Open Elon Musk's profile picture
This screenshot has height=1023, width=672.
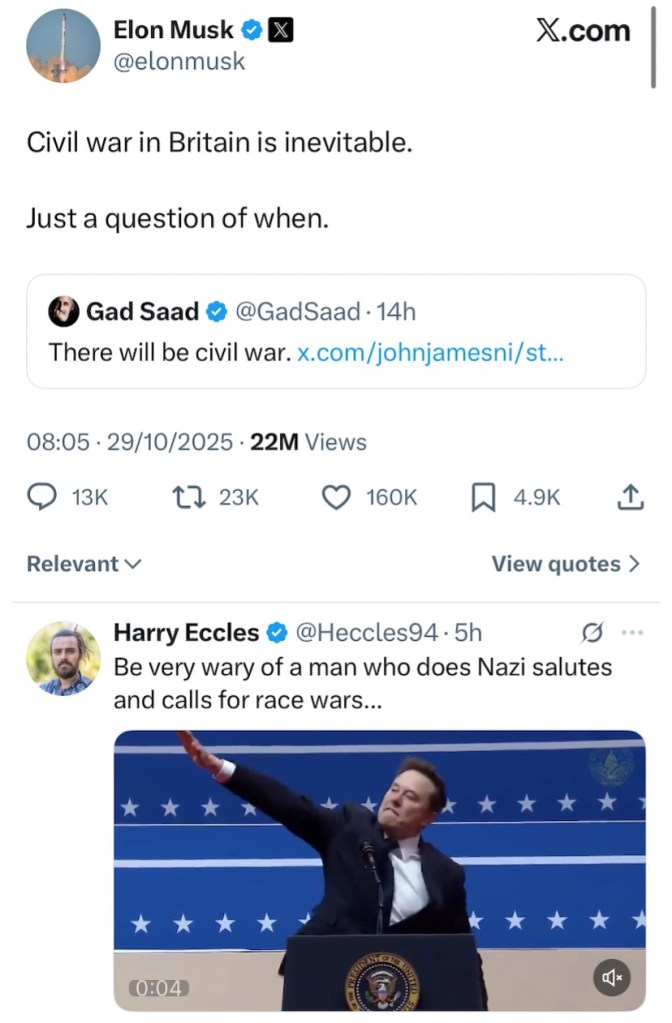63,45
